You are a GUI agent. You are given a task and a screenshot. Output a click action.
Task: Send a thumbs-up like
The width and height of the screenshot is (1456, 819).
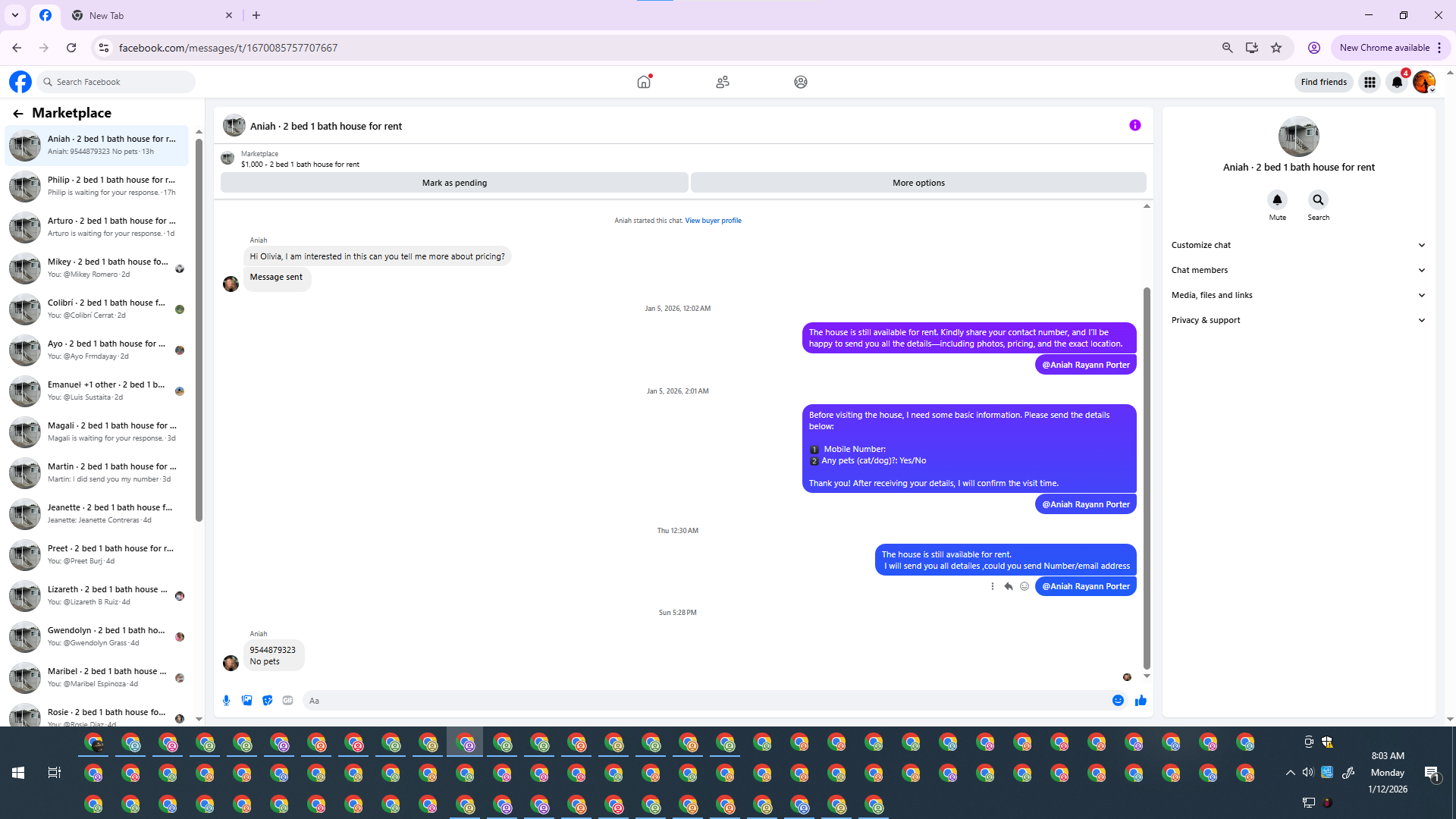[1141, 701]
